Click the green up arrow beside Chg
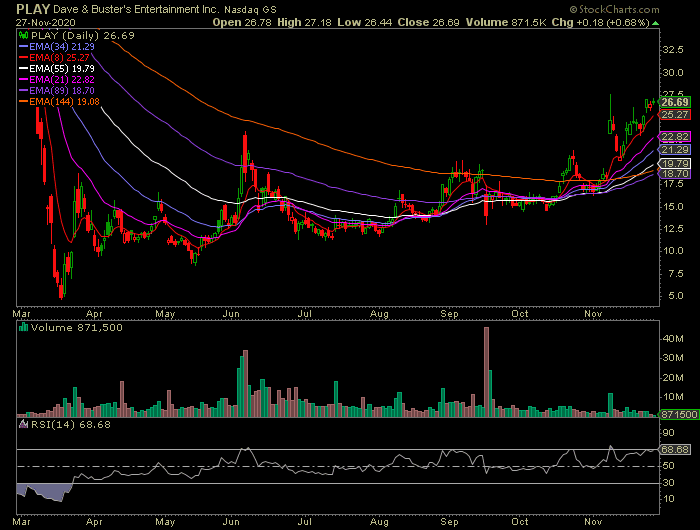 [x=655, y=23]
